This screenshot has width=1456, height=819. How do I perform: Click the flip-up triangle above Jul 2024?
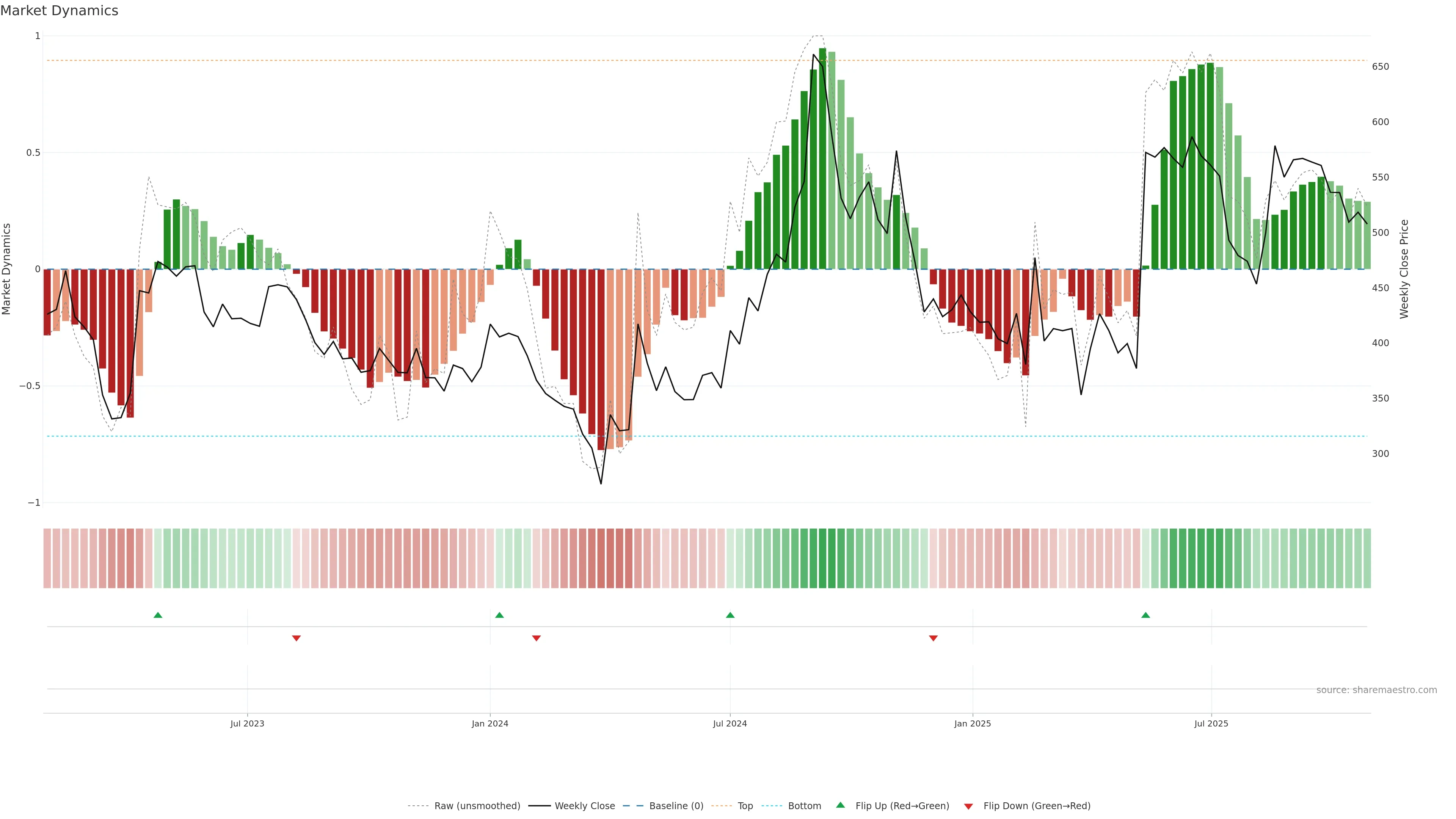pyautogui.click(x=730, y=615)
